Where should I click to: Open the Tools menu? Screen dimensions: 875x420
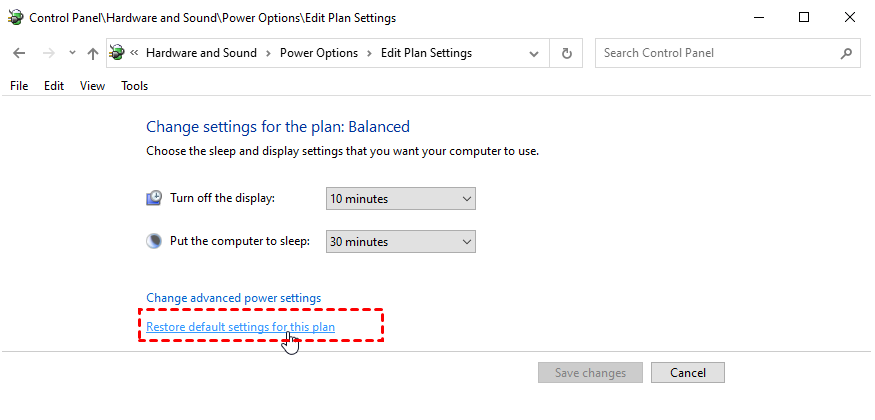[x=134, y=86]
